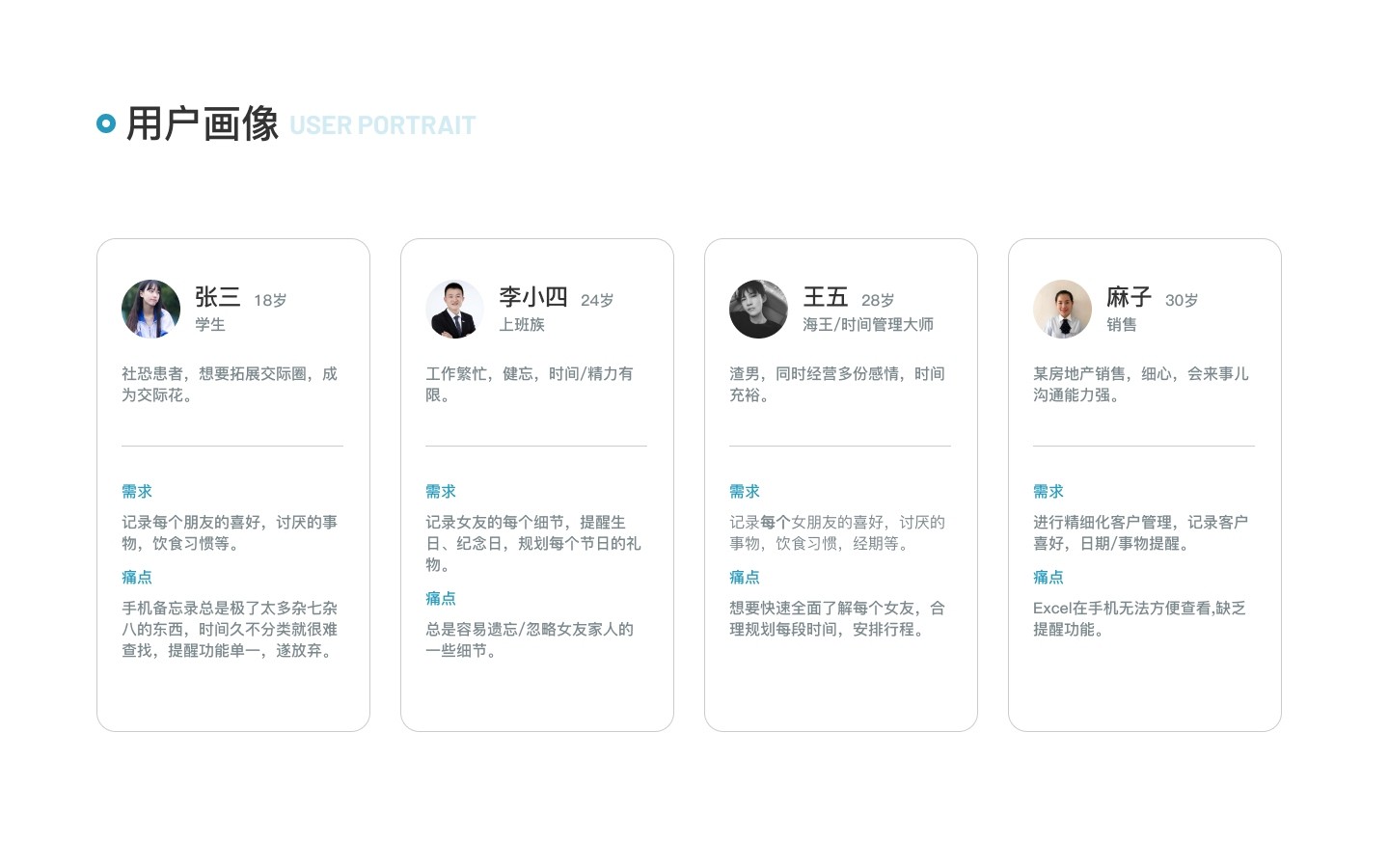Click the name 李小四

tap(532, 297)
